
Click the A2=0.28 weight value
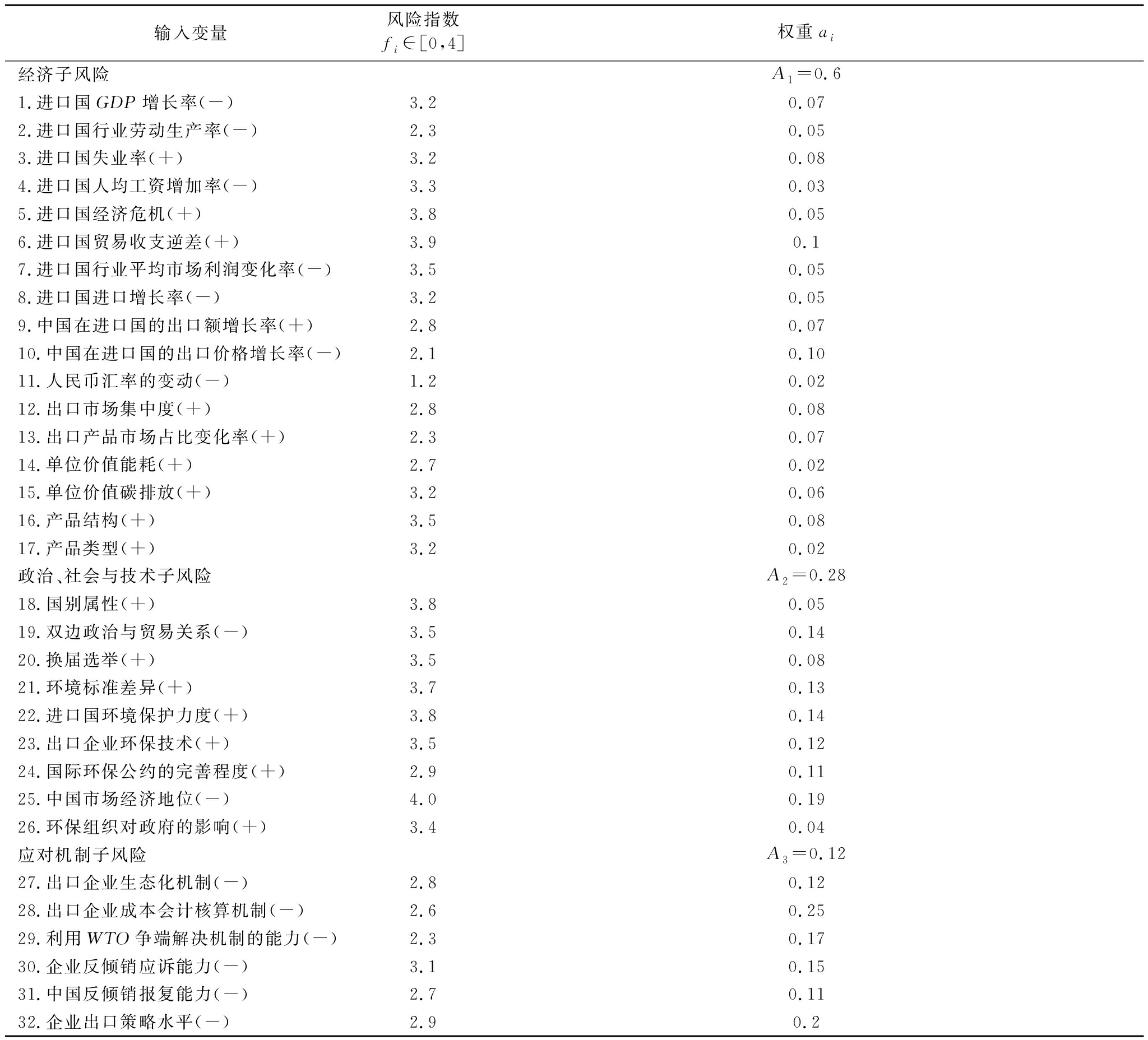(x=805, y=575)
